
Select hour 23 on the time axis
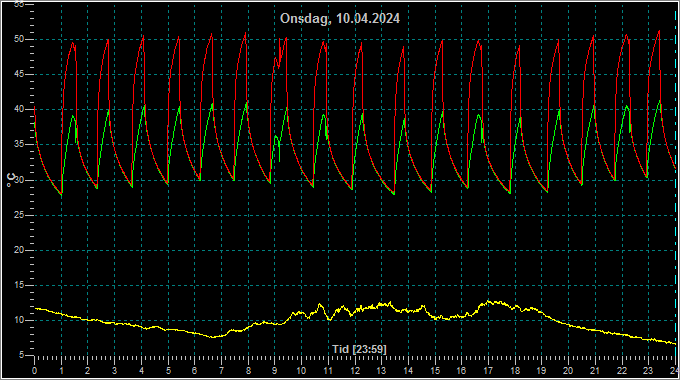tap(648, 371)
